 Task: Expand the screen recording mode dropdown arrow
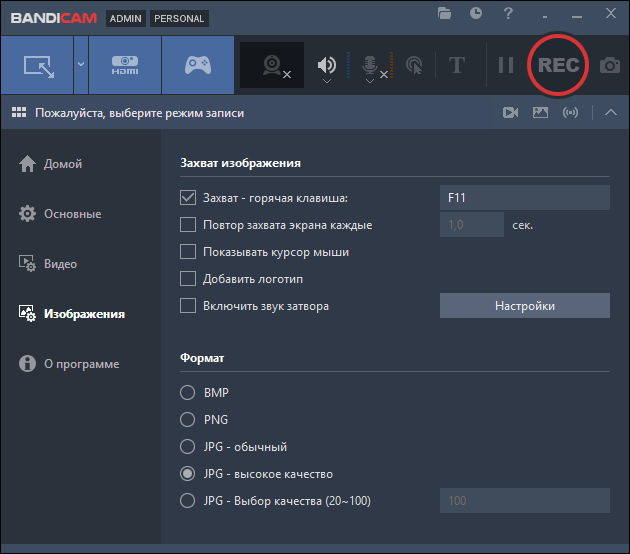pyautogui.click(x=80, y=66)
